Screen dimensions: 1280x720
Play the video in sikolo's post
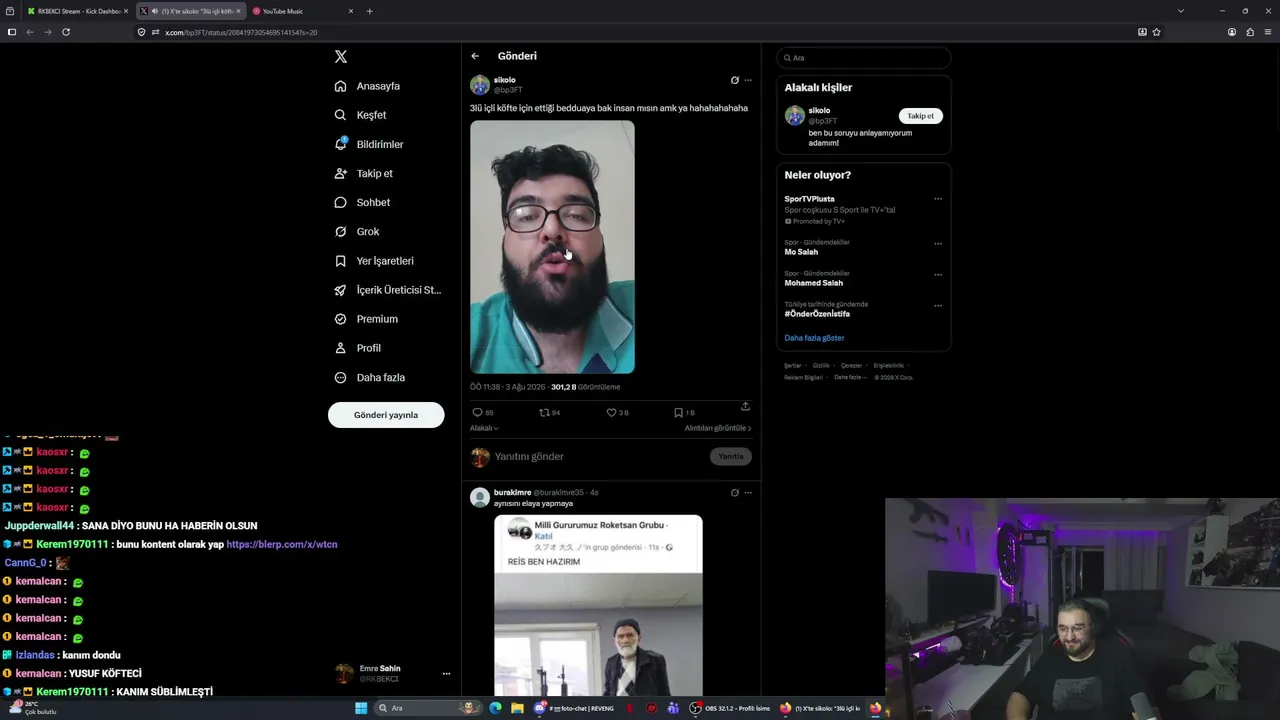(x=552, y=247)
